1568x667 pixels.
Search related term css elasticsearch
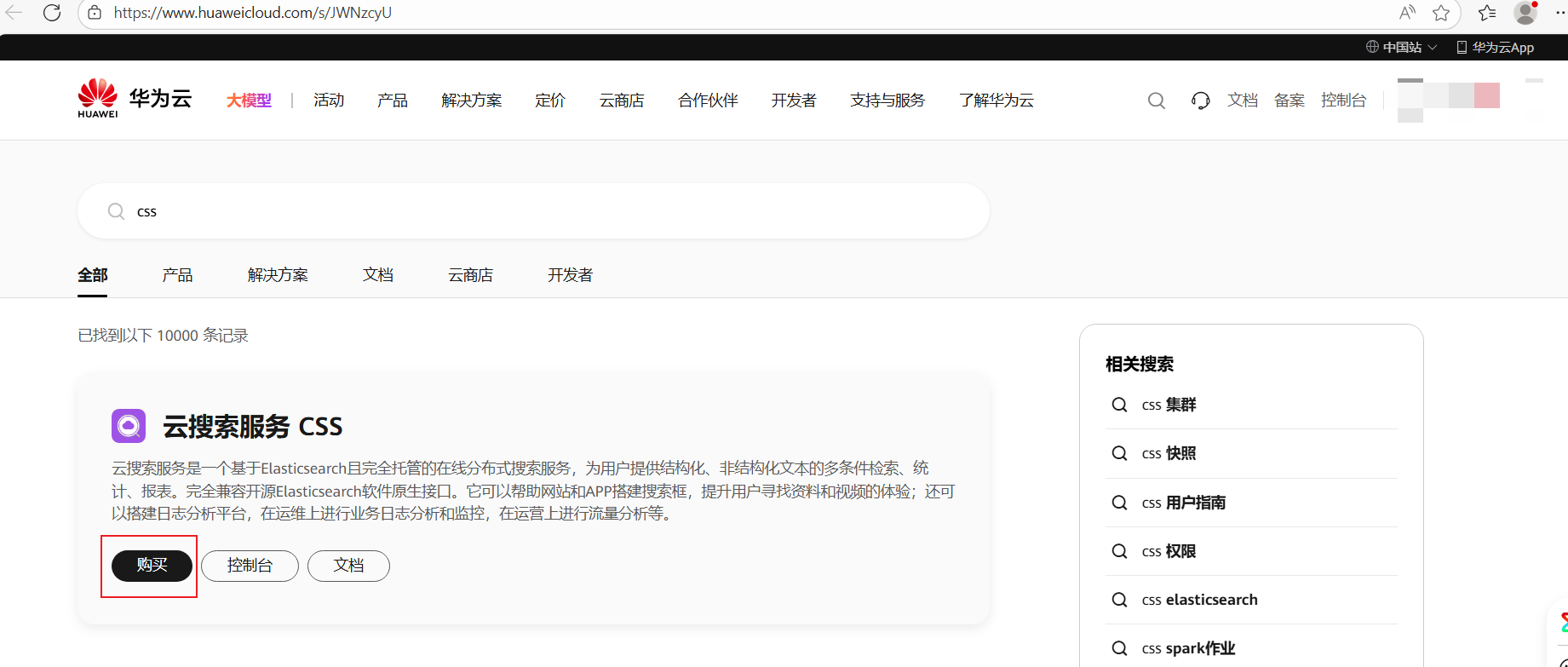(x=1199, y=600)
